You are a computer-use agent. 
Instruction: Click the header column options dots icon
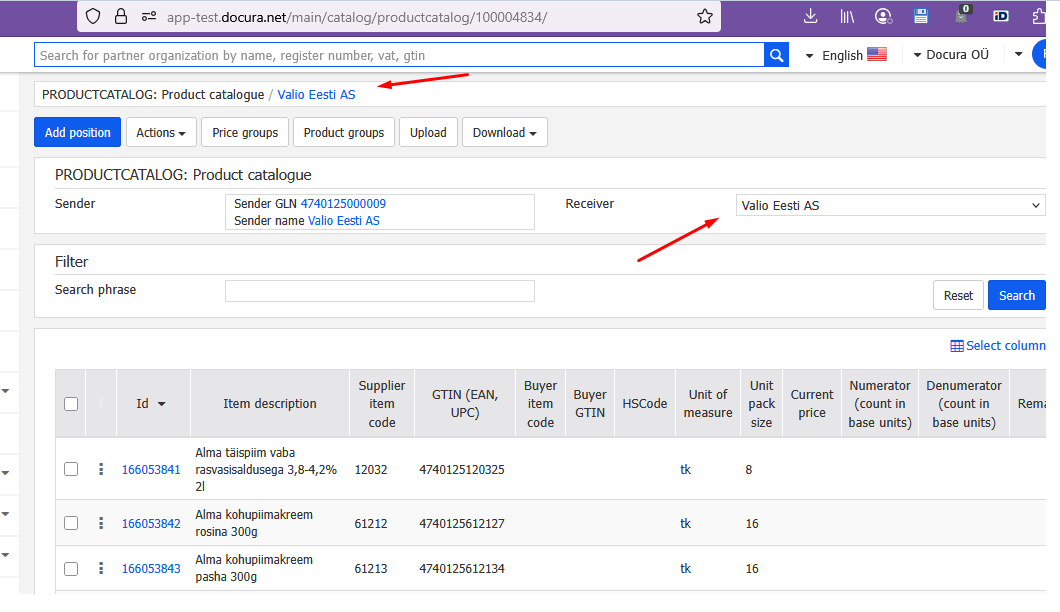[x=101, y=404]
